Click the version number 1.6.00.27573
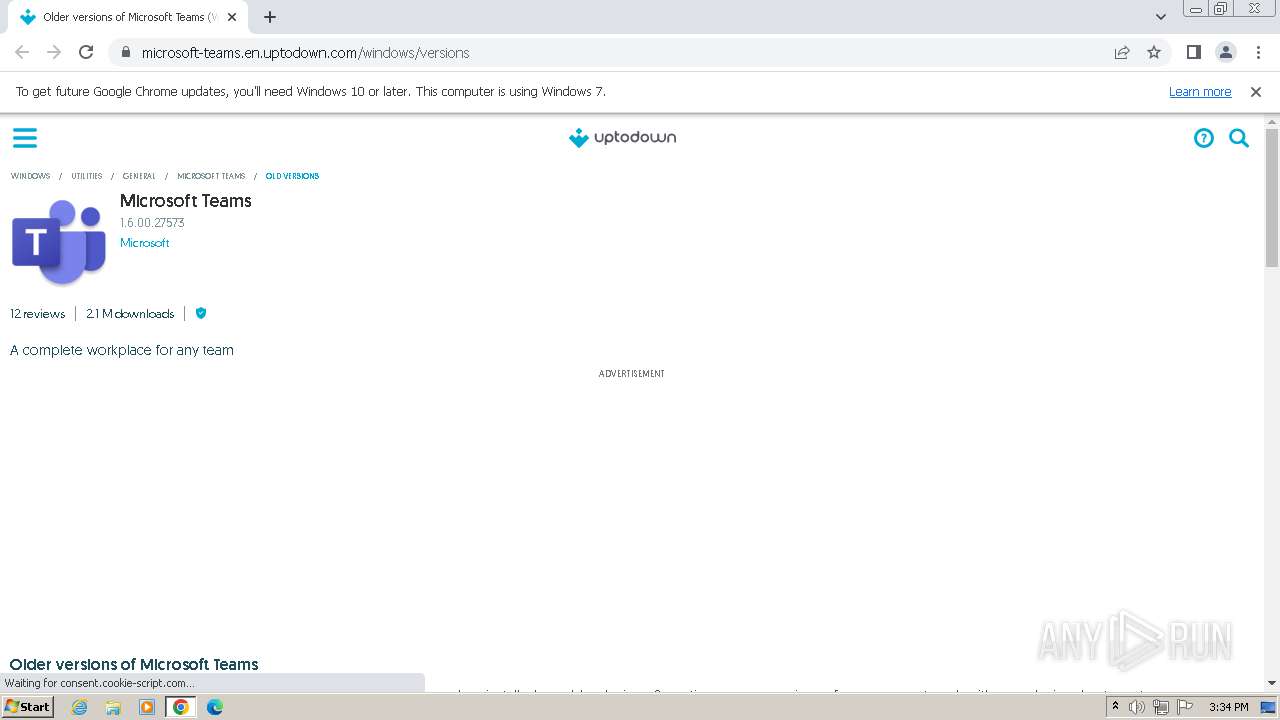Image resolution: width=1280 pixels, height=720 pixels. [152, 223]
